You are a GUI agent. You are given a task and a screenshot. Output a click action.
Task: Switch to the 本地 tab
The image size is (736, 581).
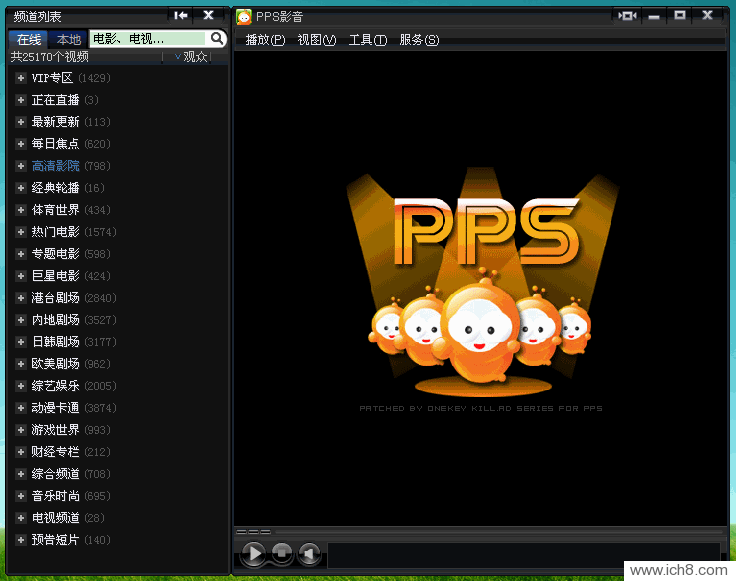68,40
